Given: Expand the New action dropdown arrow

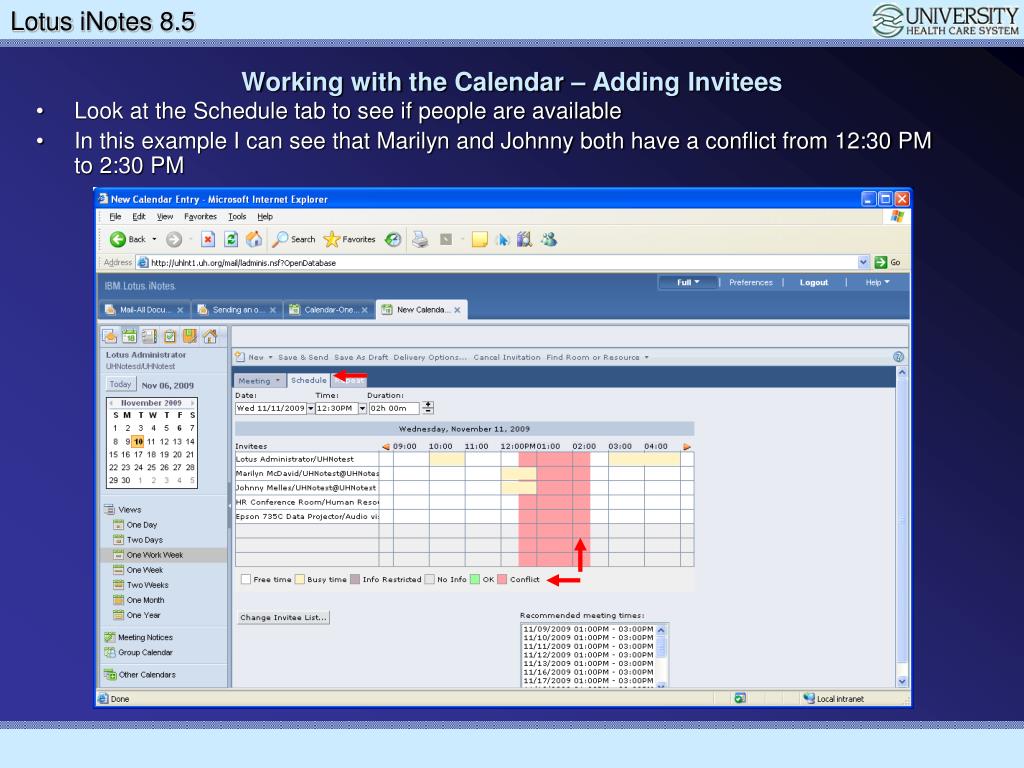Looking at the screenshot, I should coord(270,357).
